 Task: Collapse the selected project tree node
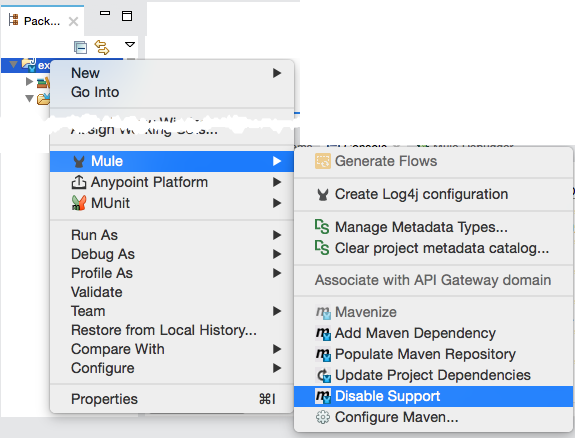coord(14,65)
